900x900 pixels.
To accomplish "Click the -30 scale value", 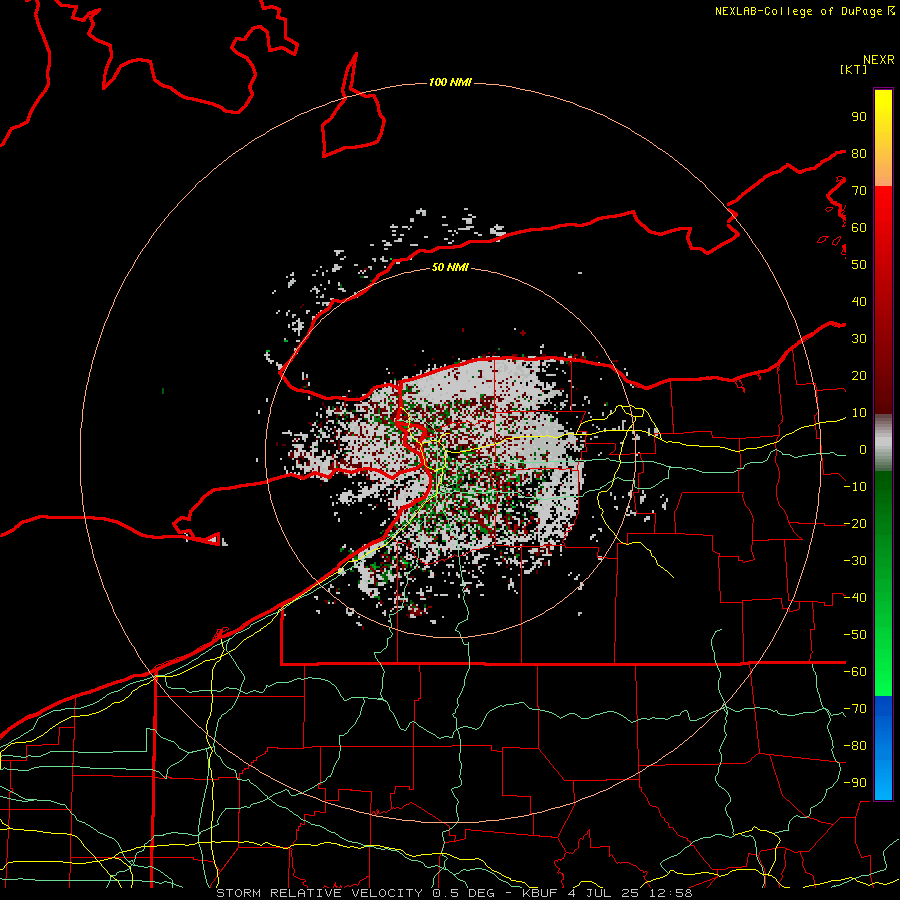I will pos(855,561).
